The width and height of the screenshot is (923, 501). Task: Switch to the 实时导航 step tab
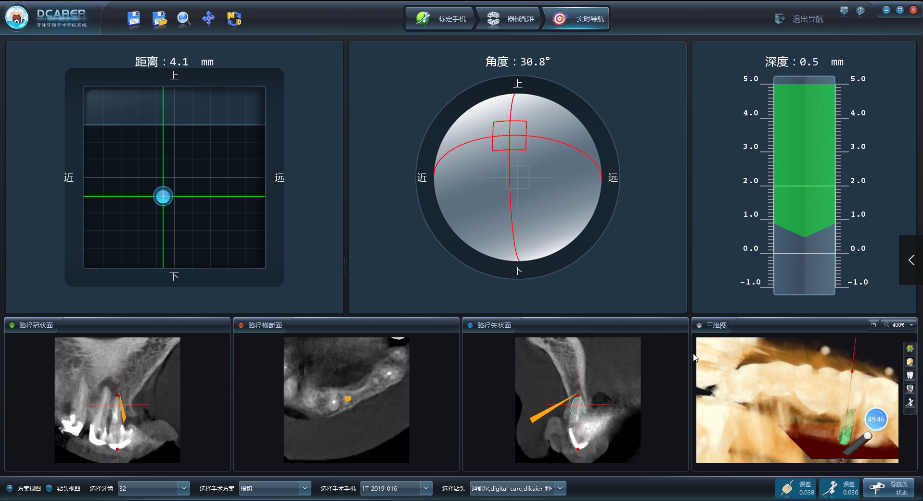pos(575,18)
